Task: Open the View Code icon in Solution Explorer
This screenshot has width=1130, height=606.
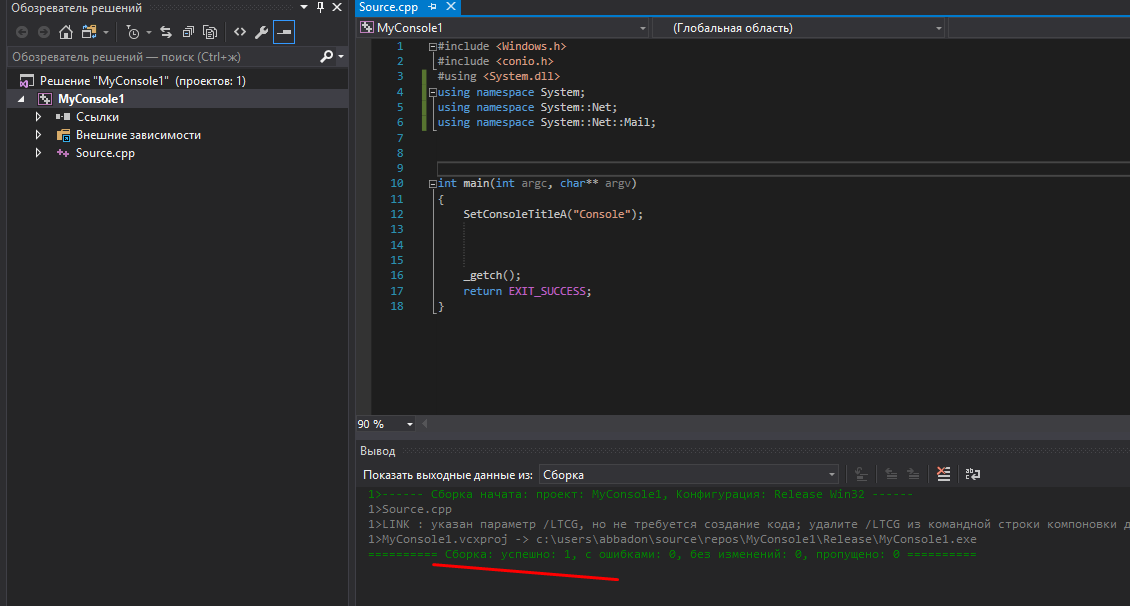Action: coord(240,32)
